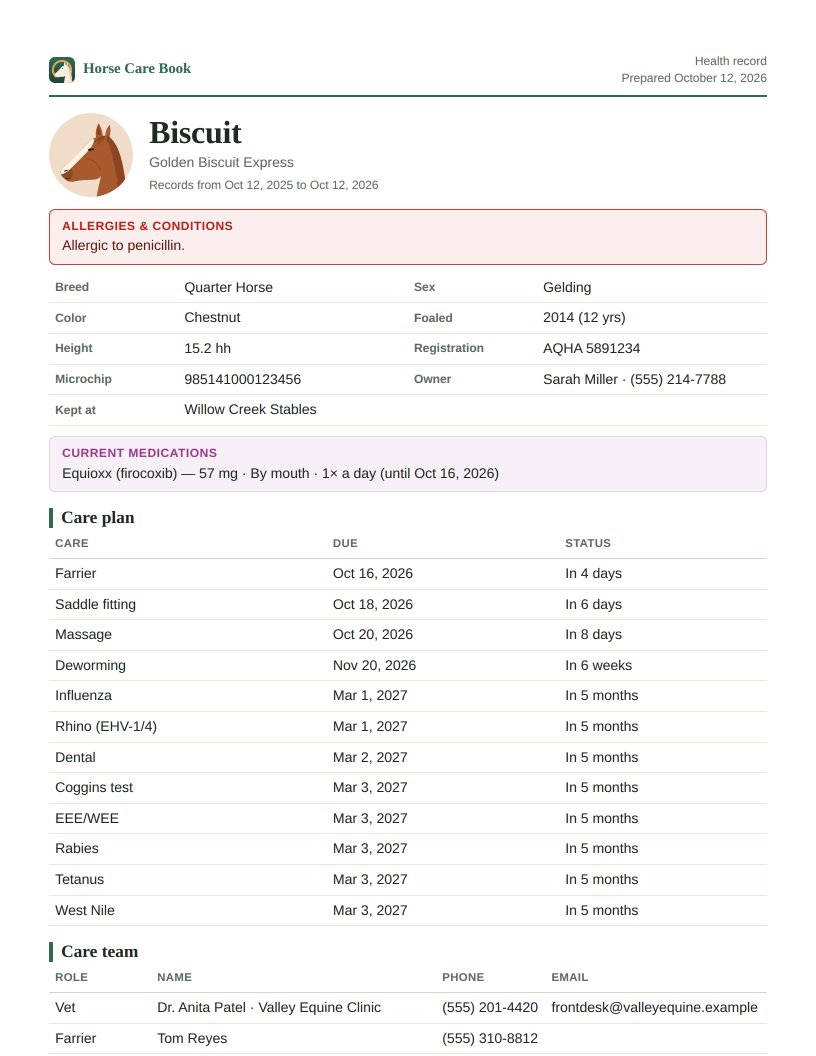
Task: Click the 15.2 hh height value
Action: [207, 348]
